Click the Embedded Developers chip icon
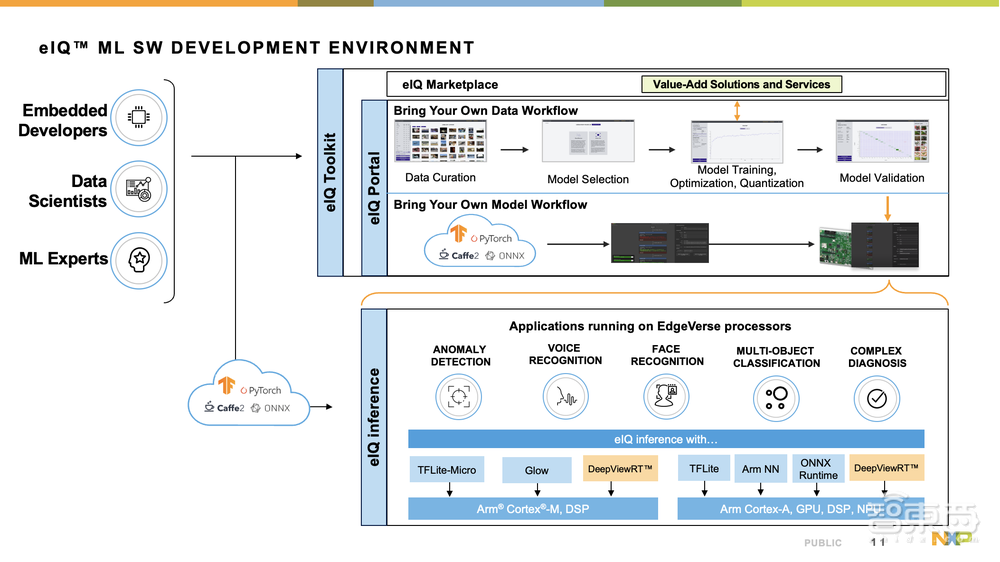Image resolution: width=1000 pixels, height=562 pixels. (x=139, y=119)
